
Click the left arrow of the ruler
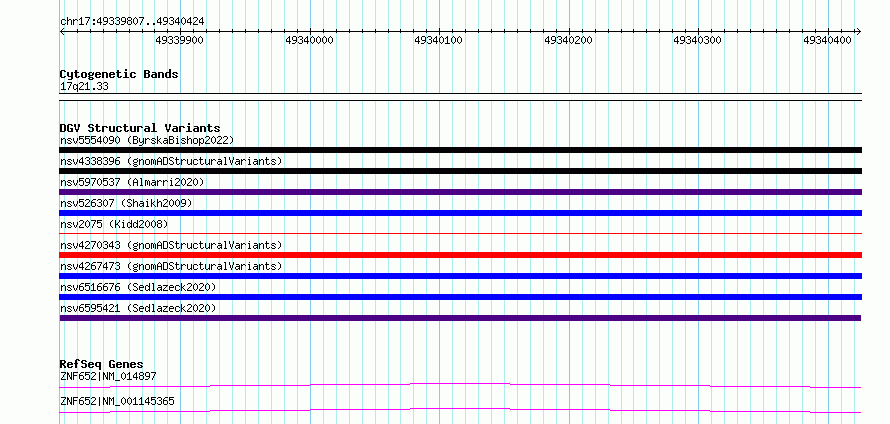click(x=62, y=32)
